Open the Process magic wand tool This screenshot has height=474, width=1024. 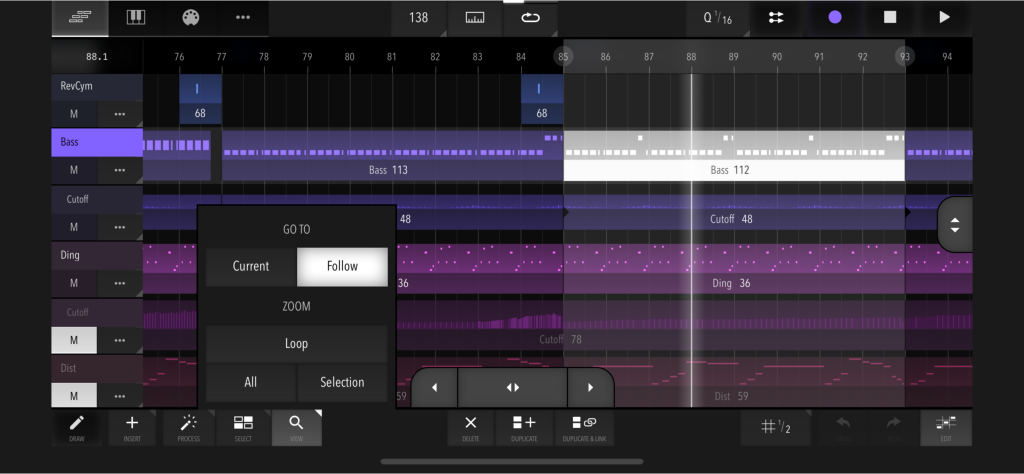[189, 428]
